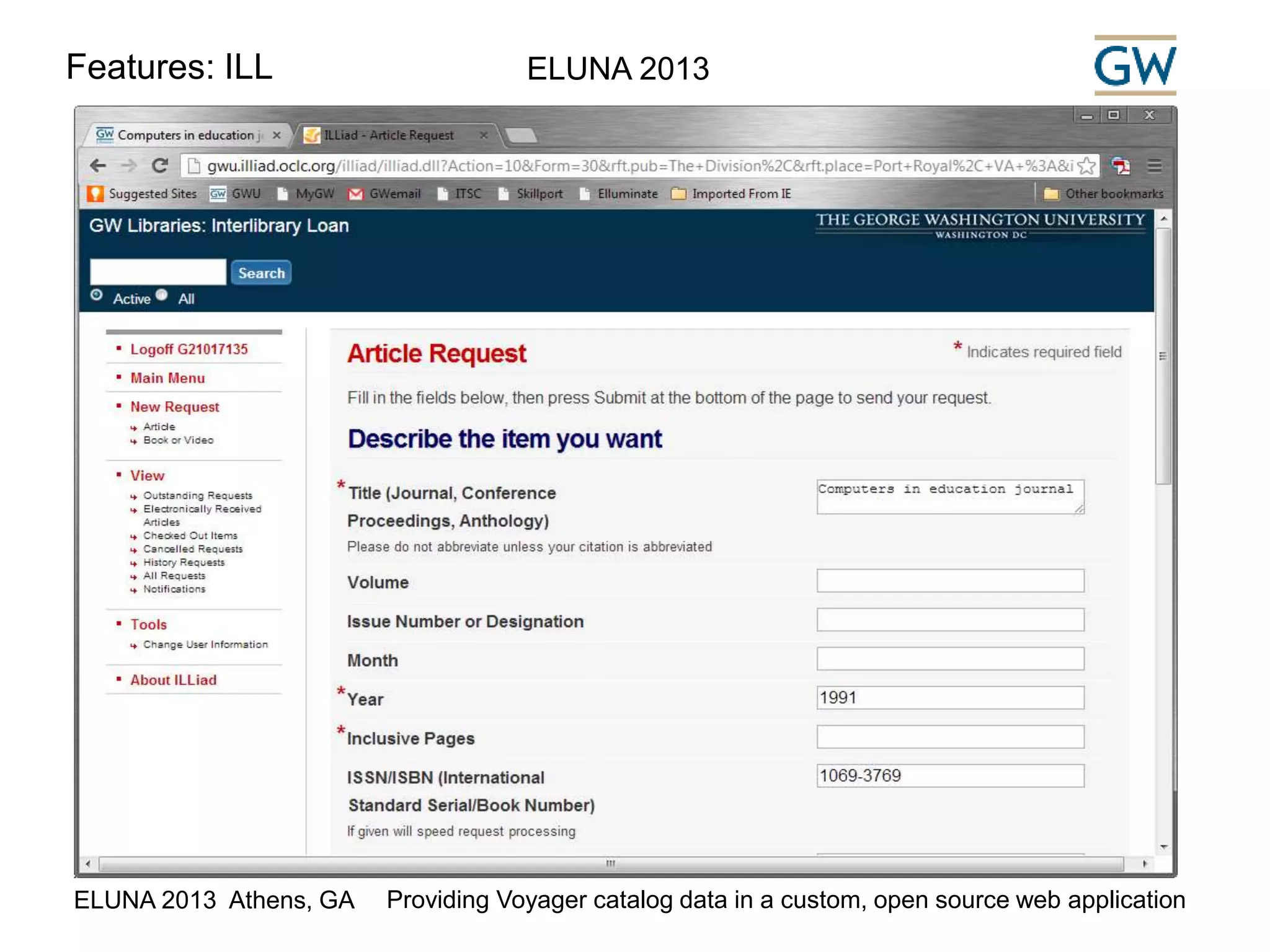The width and height of the screenshot is (1270, 952).
Task: Click the vertical scrollbar up arrow
Action: tap(1163, 218)
